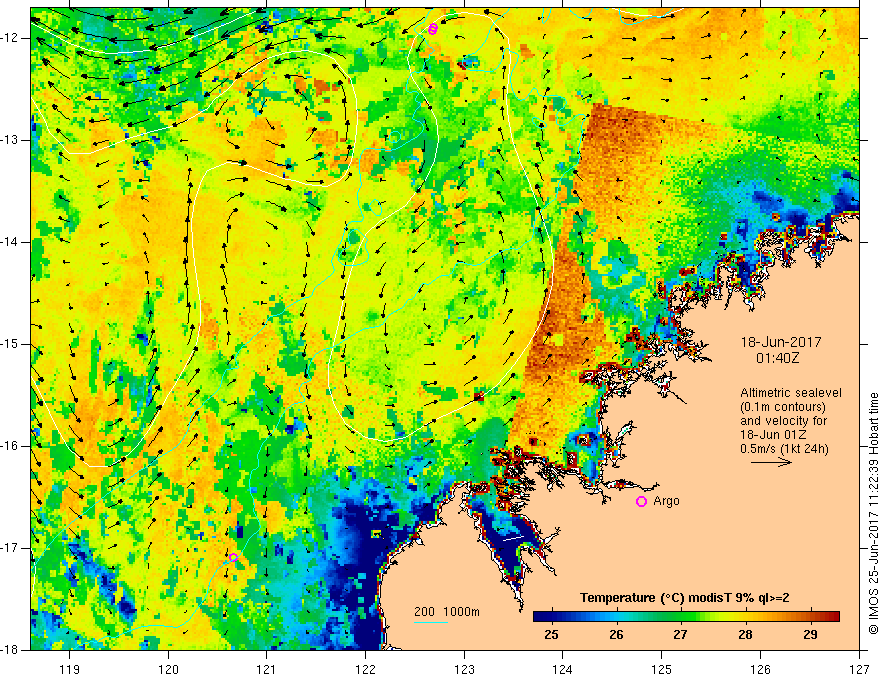Click the 126 longitude axis label
Viewport: 880px width, 680px height.
(x=760, y=669)
